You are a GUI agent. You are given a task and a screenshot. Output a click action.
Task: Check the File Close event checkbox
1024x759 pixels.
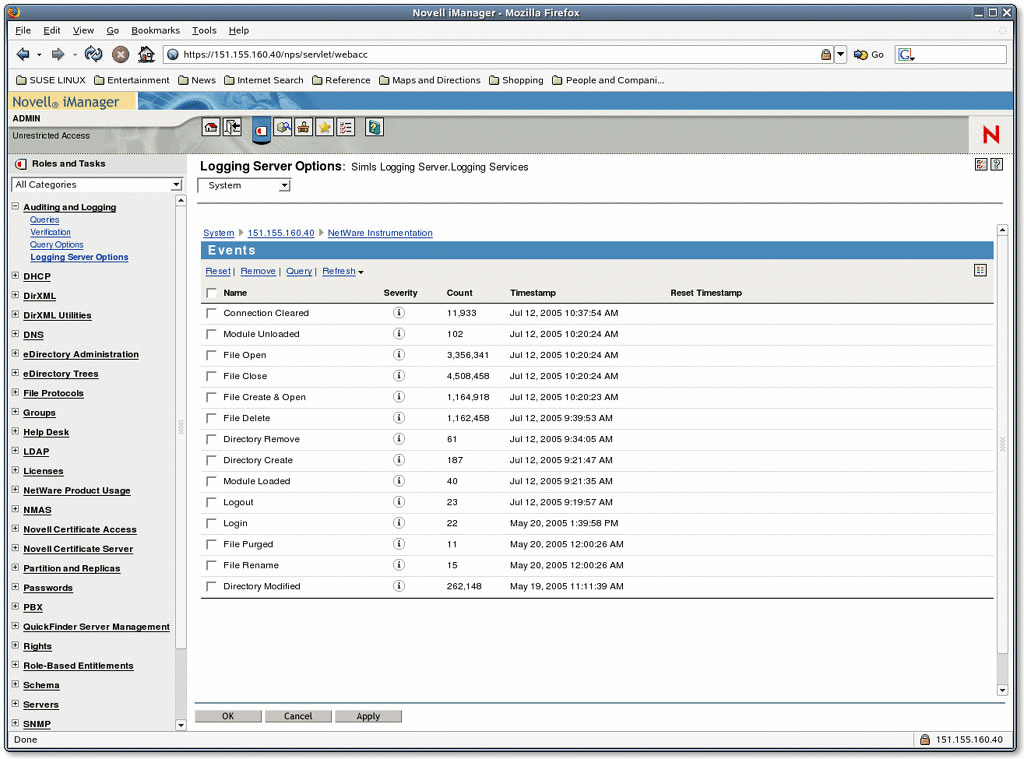pyautogui.click(x=211, y=376)
